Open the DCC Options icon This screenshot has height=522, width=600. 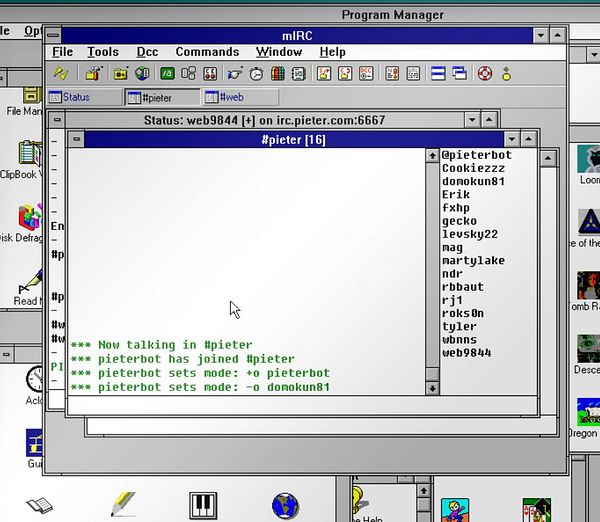[366, 73]
